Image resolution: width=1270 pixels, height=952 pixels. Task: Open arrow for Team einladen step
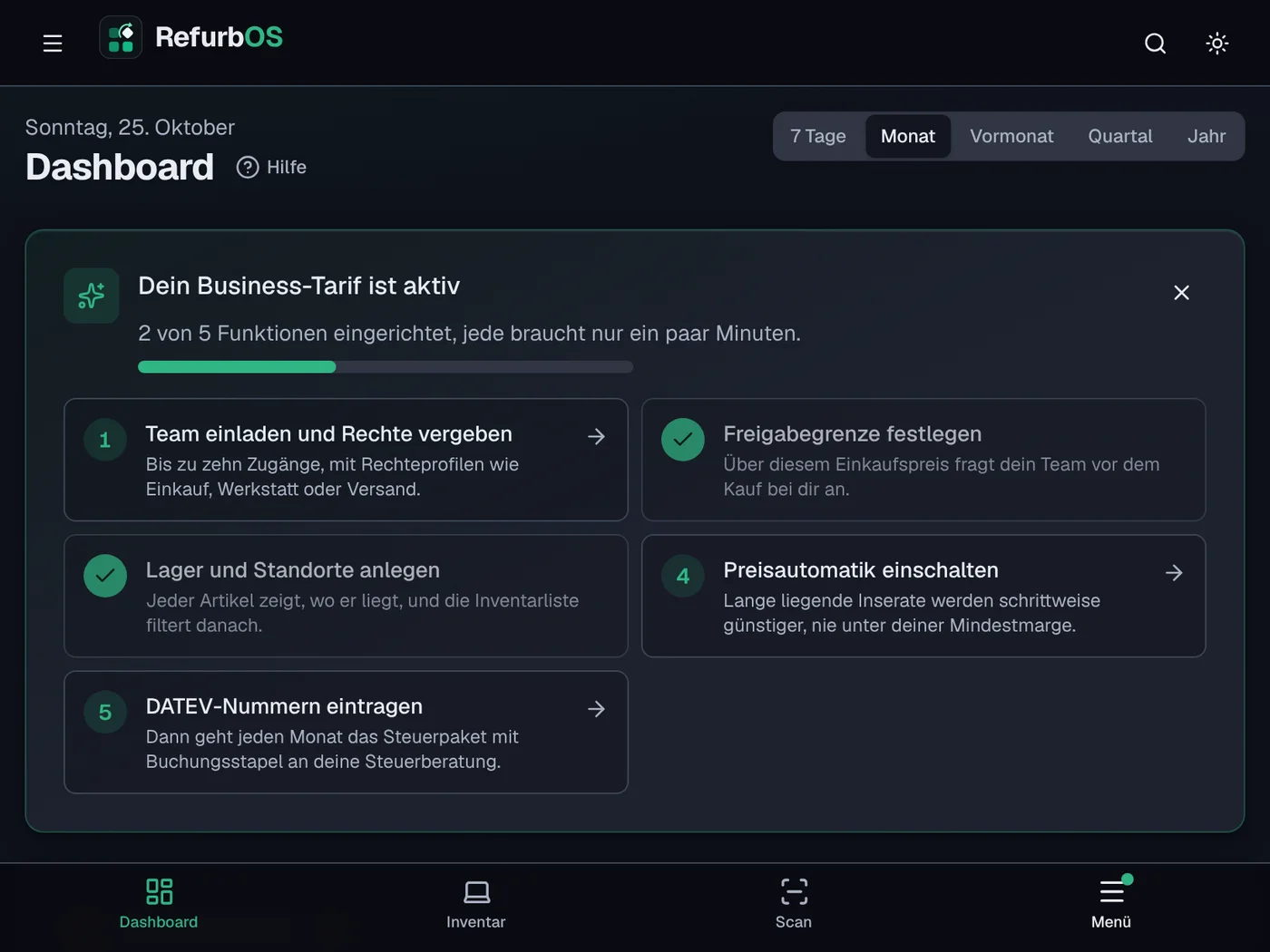[x=596, y=436]
